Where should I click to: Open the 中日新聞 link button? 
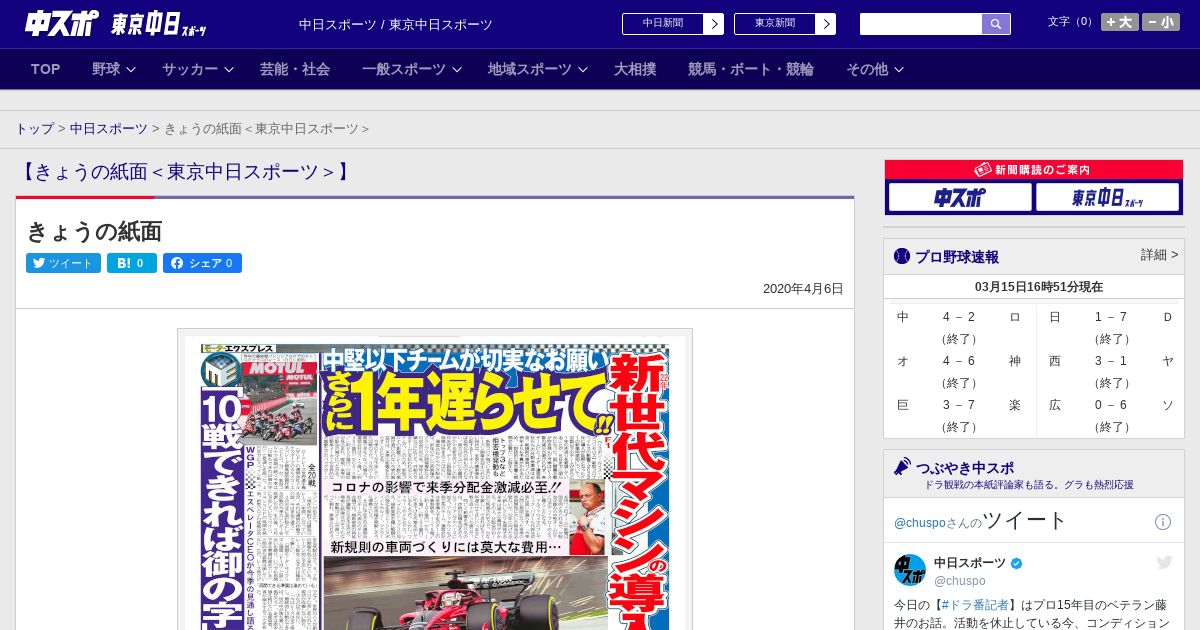point(663,24)
